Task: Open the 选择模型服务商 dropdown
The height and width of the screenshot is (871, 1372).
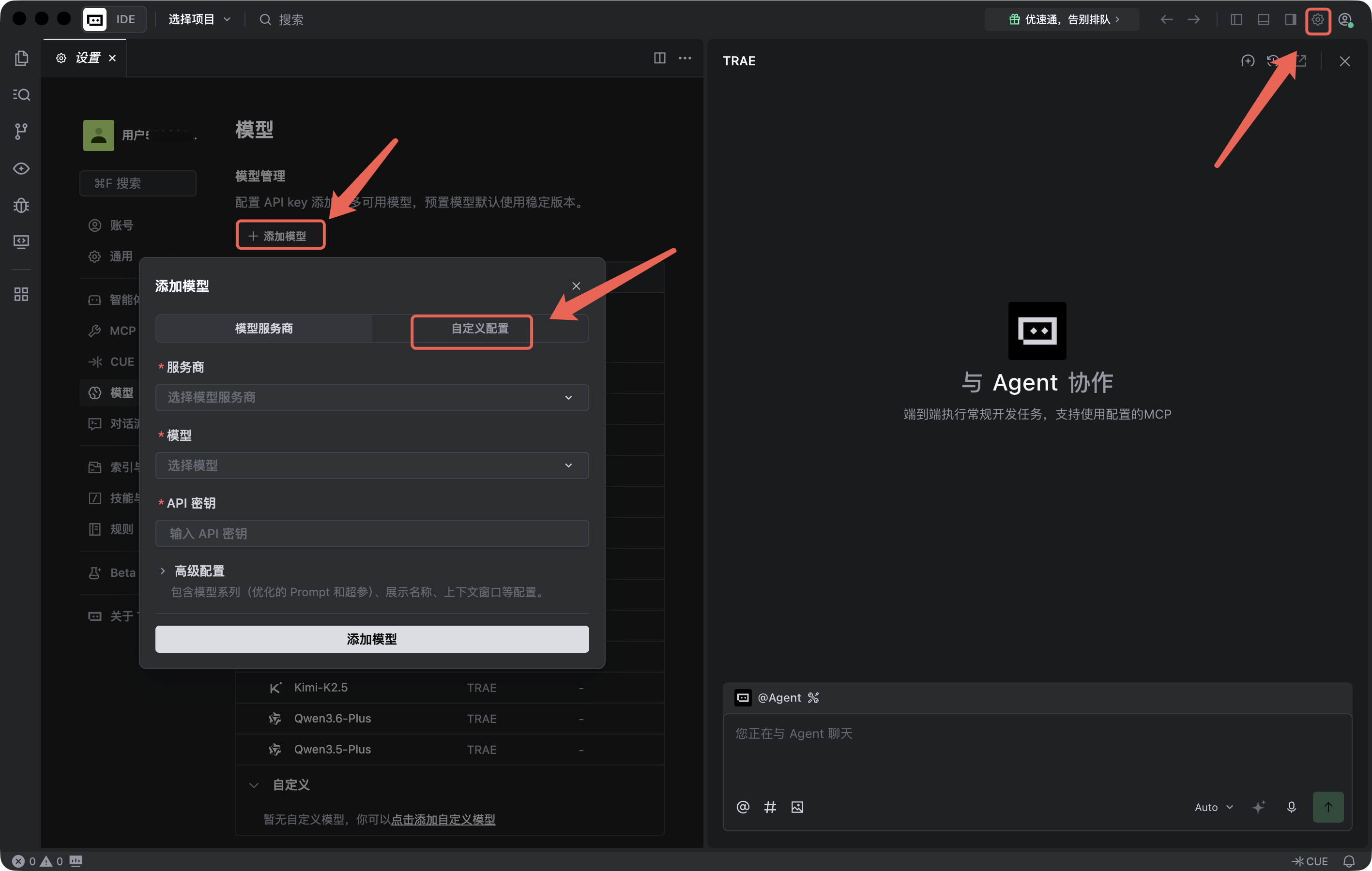Action: point(372,397)
